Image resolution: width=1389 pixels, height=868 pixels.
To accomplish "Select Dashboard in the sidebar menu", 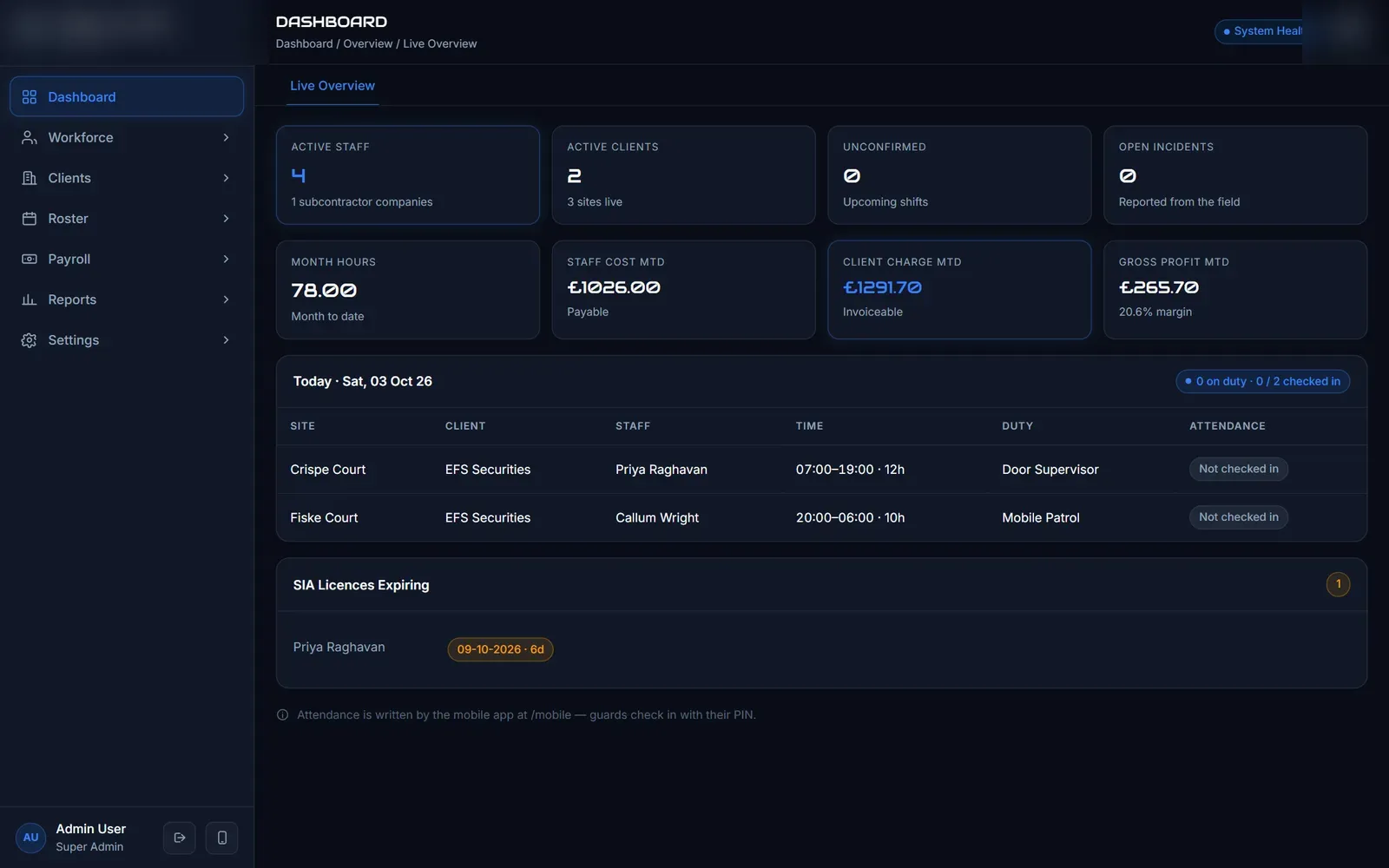I will (127, 96).
